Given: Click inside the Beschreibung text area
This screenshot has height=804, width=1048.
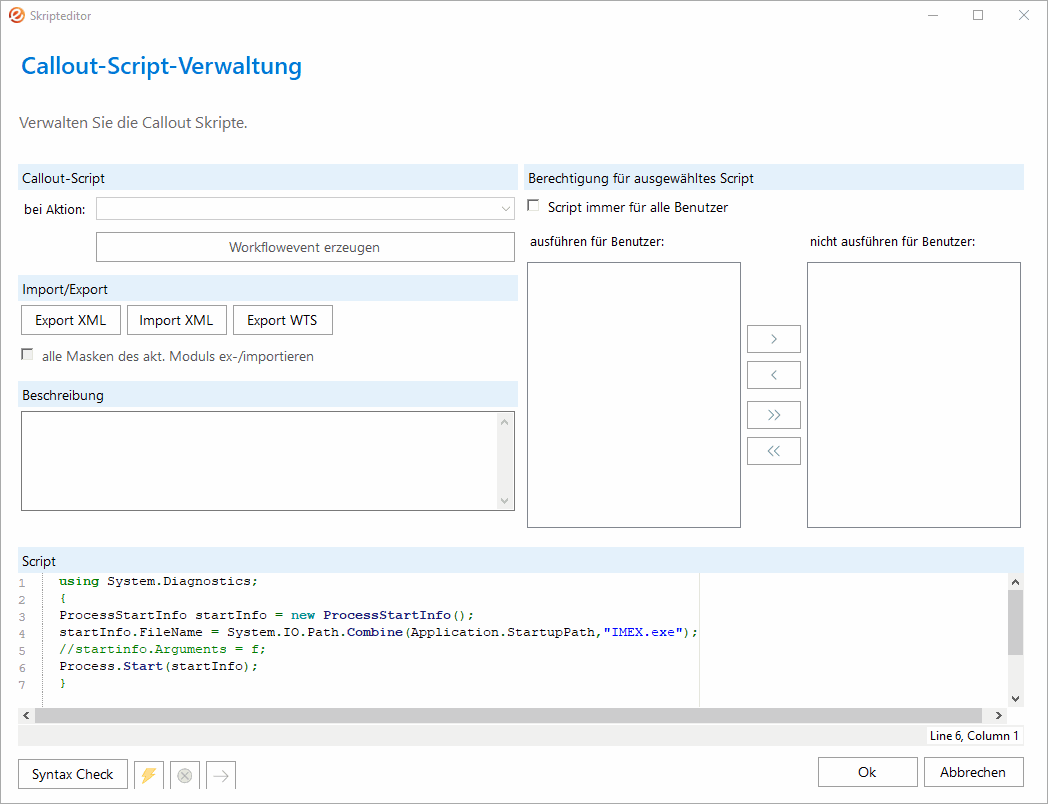Looking at the screenshot, I should click(261, 461).
